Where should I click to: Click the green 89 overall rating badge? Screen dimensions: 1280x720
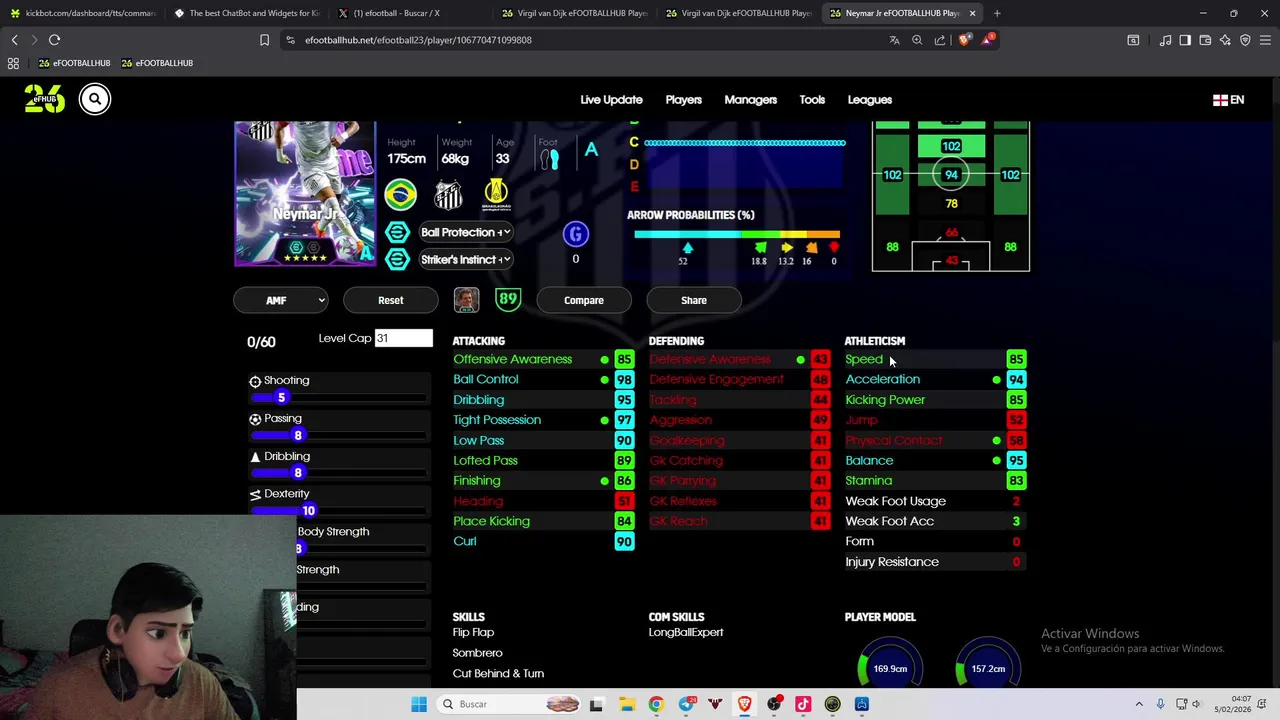(x=508, y=300)
